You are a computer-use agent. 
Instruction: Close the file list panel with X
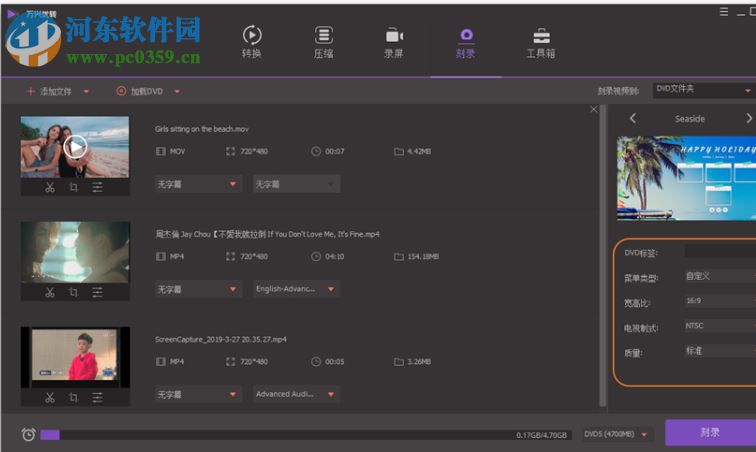click(x=594, y=110)
